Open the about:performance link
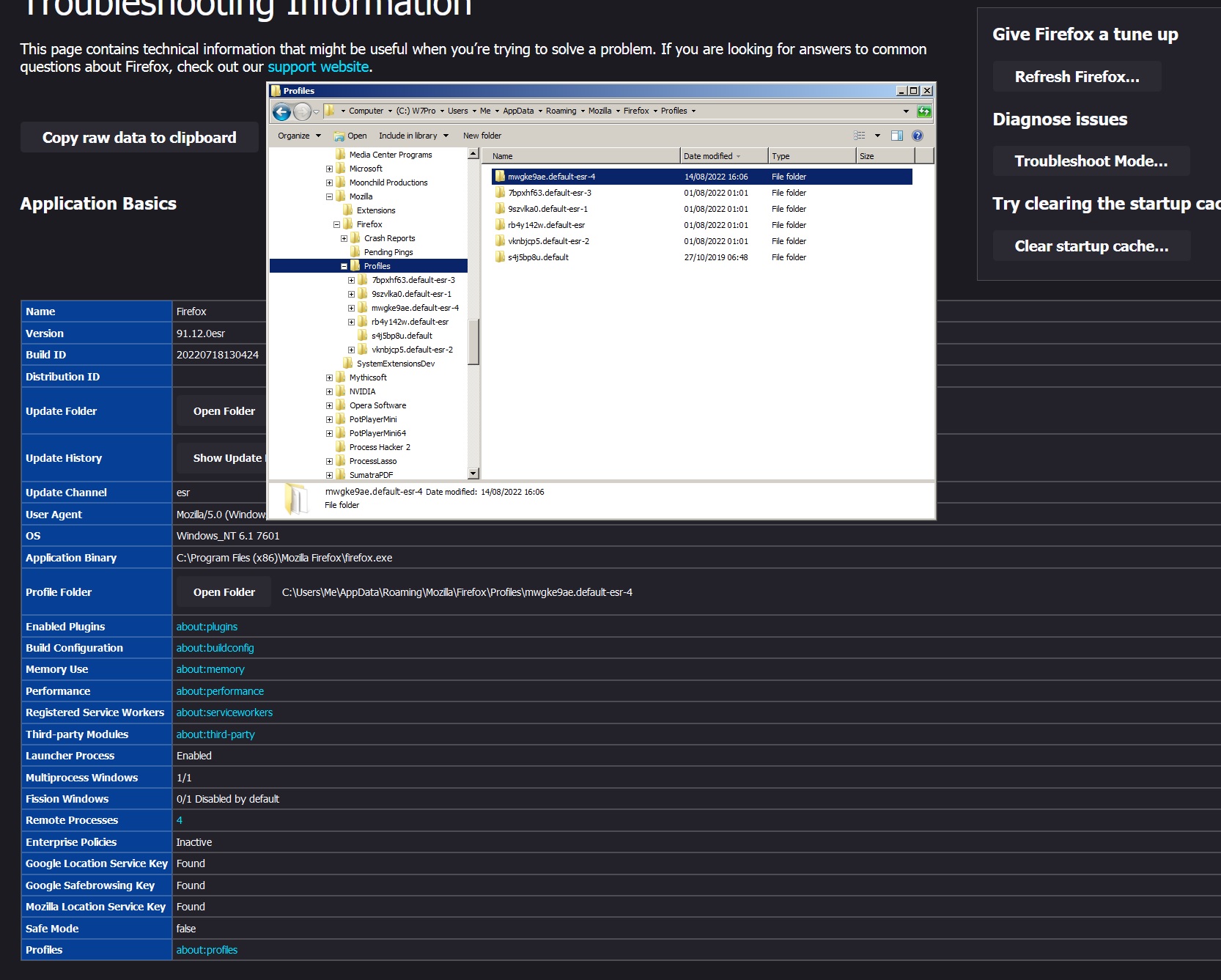The height and width of the screenshot is (980, 1221). 220,691
